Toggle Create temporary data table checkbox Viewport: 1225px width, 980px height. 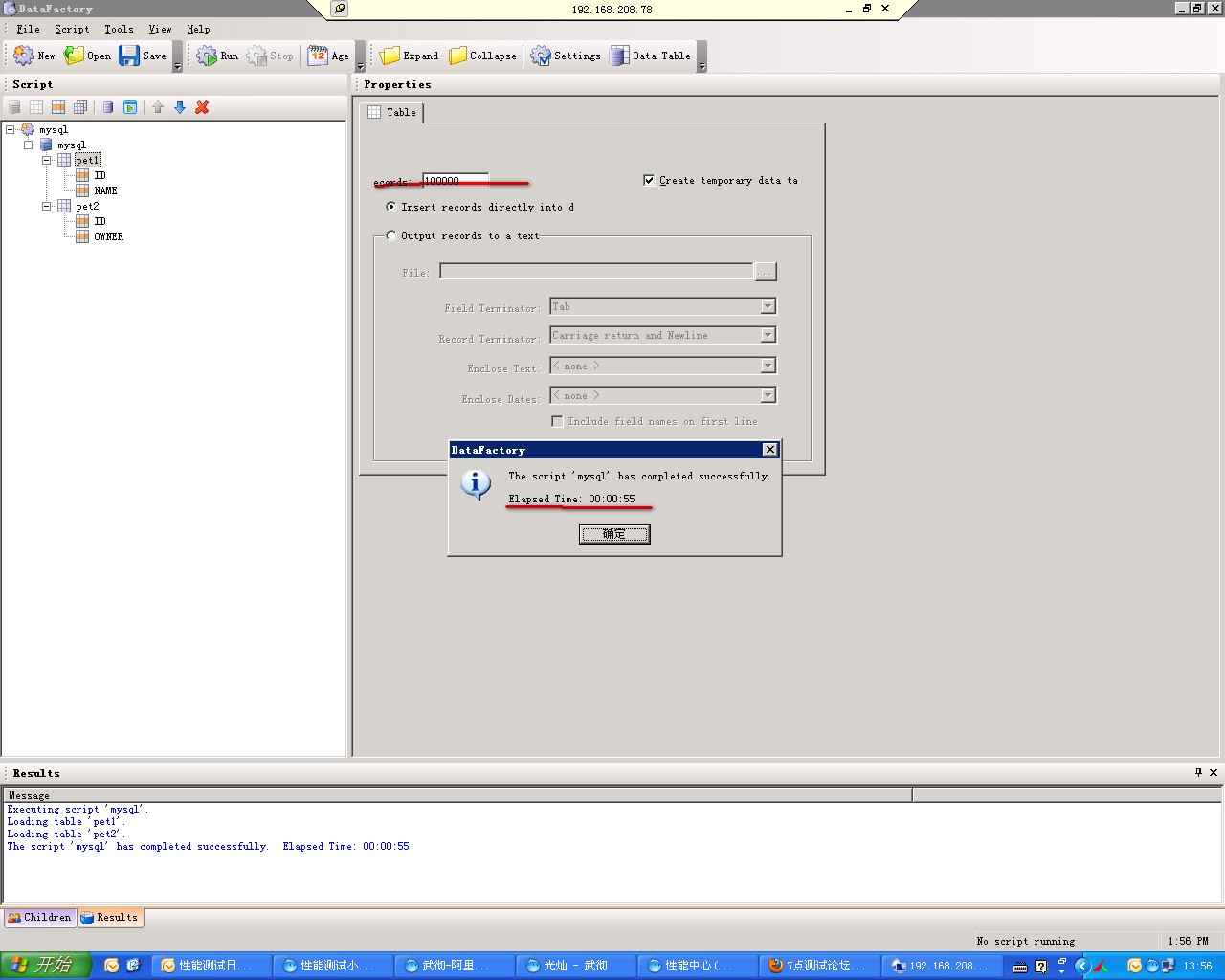[x=649, y=180]
